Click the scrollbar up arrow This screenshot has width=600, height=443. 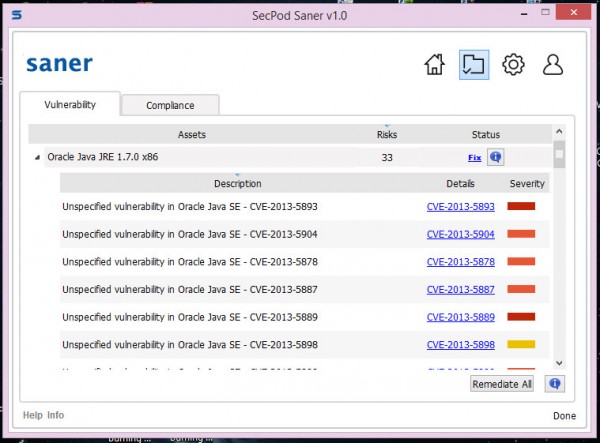coord(559,132)
